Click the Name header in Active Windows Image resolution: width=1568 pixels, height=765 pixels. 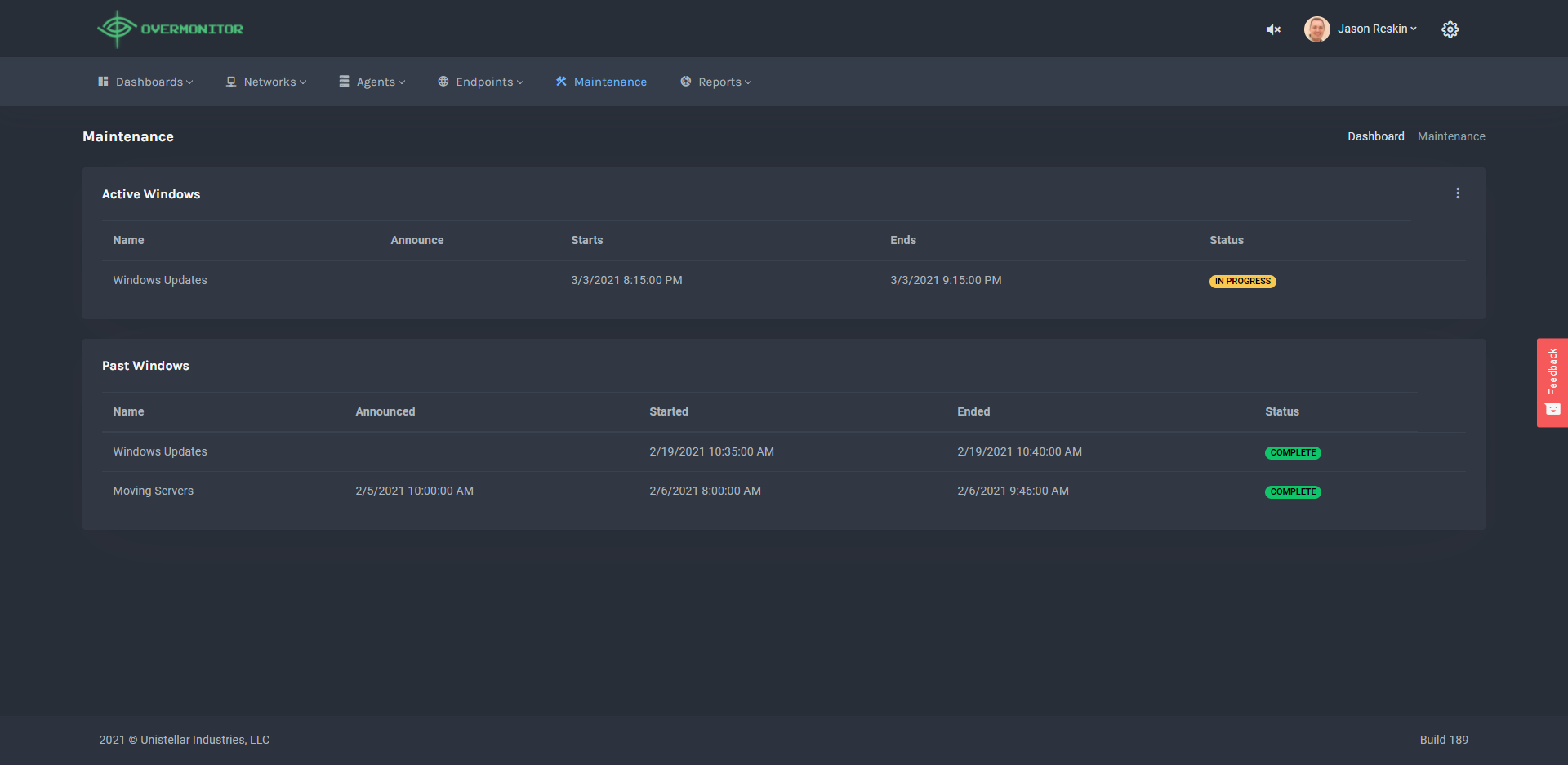128,240
